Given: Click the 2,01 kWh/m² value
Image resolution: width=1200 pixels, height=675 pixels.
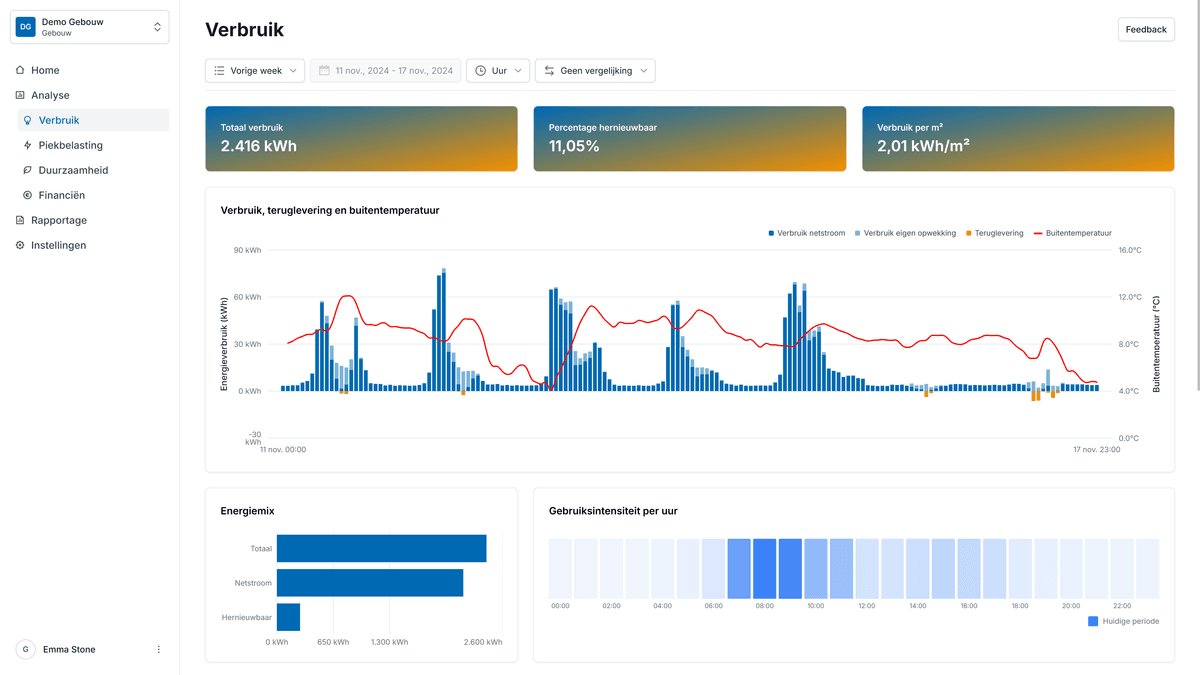Looking at the screenshot, I should click(923, 146).
